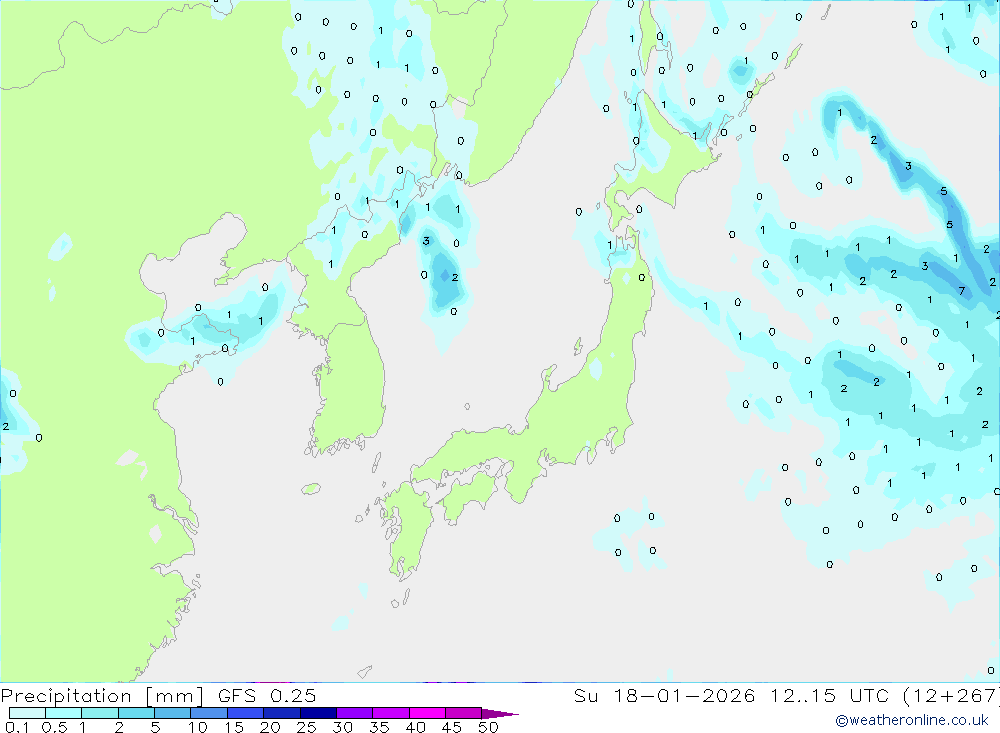Click the 45–50 mm legend color swatch
1000x733 pixels.
(x=463, y=713)
